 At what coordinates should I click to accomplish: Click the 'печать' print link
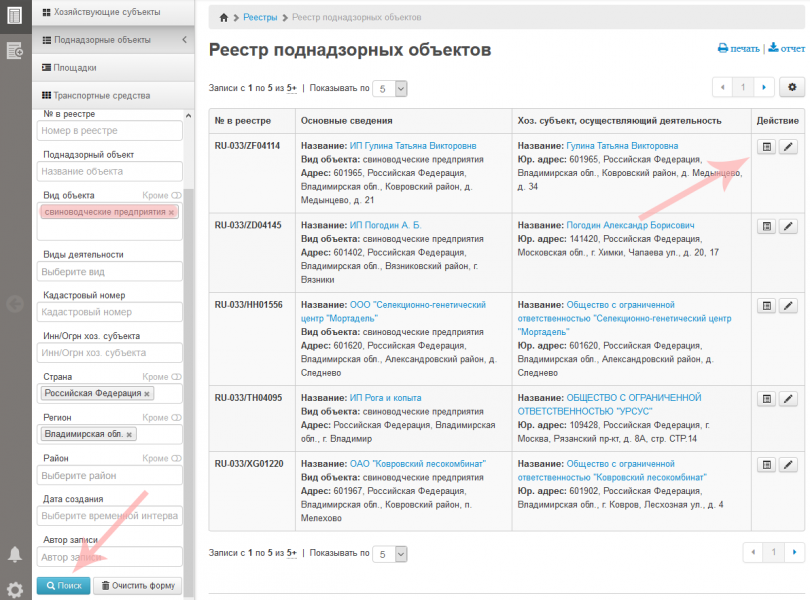(x=738, y=48)
